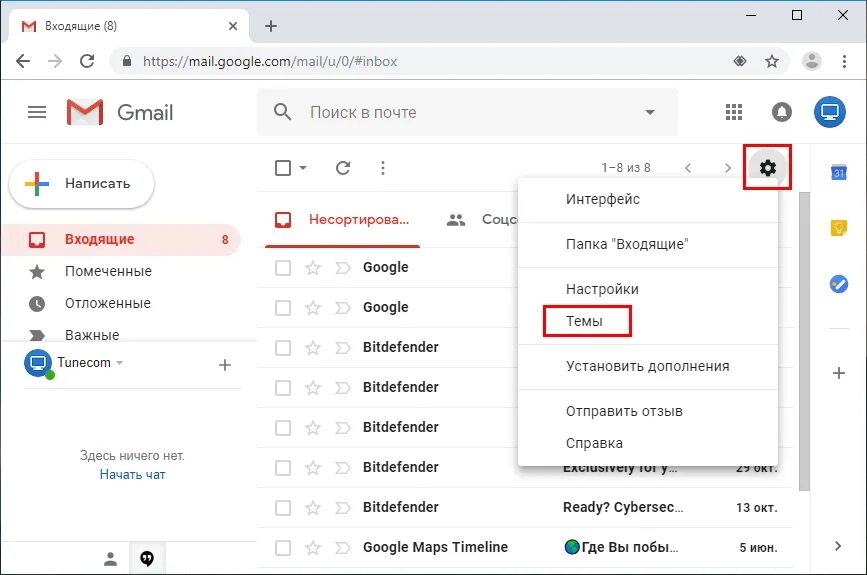Click the message list vertical scrollbar
The image size is (867, 575).
tap(805, 341)
